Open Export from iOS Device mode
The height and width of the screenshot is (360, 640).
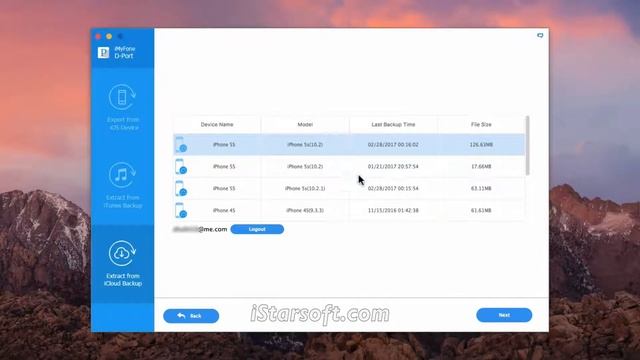pos(122,108)
